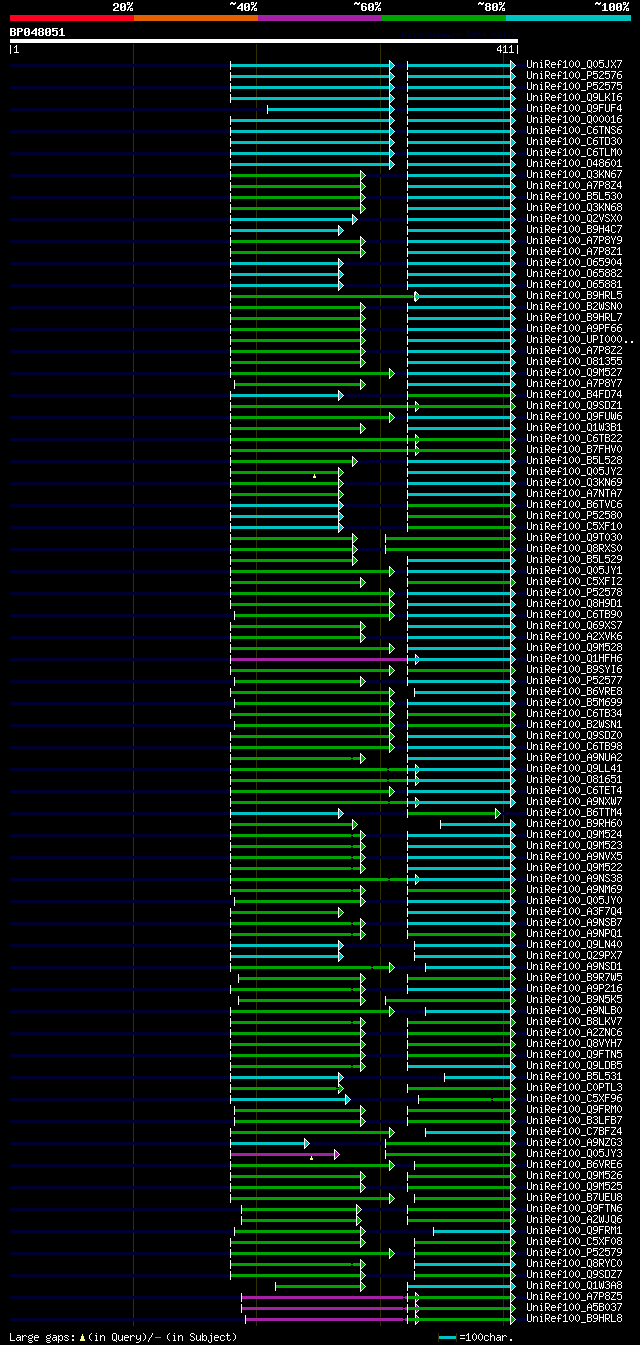640x1345 pixels.
Task: Select hit label UniRef100_Q9M527
Action: (x=574, y=372)
